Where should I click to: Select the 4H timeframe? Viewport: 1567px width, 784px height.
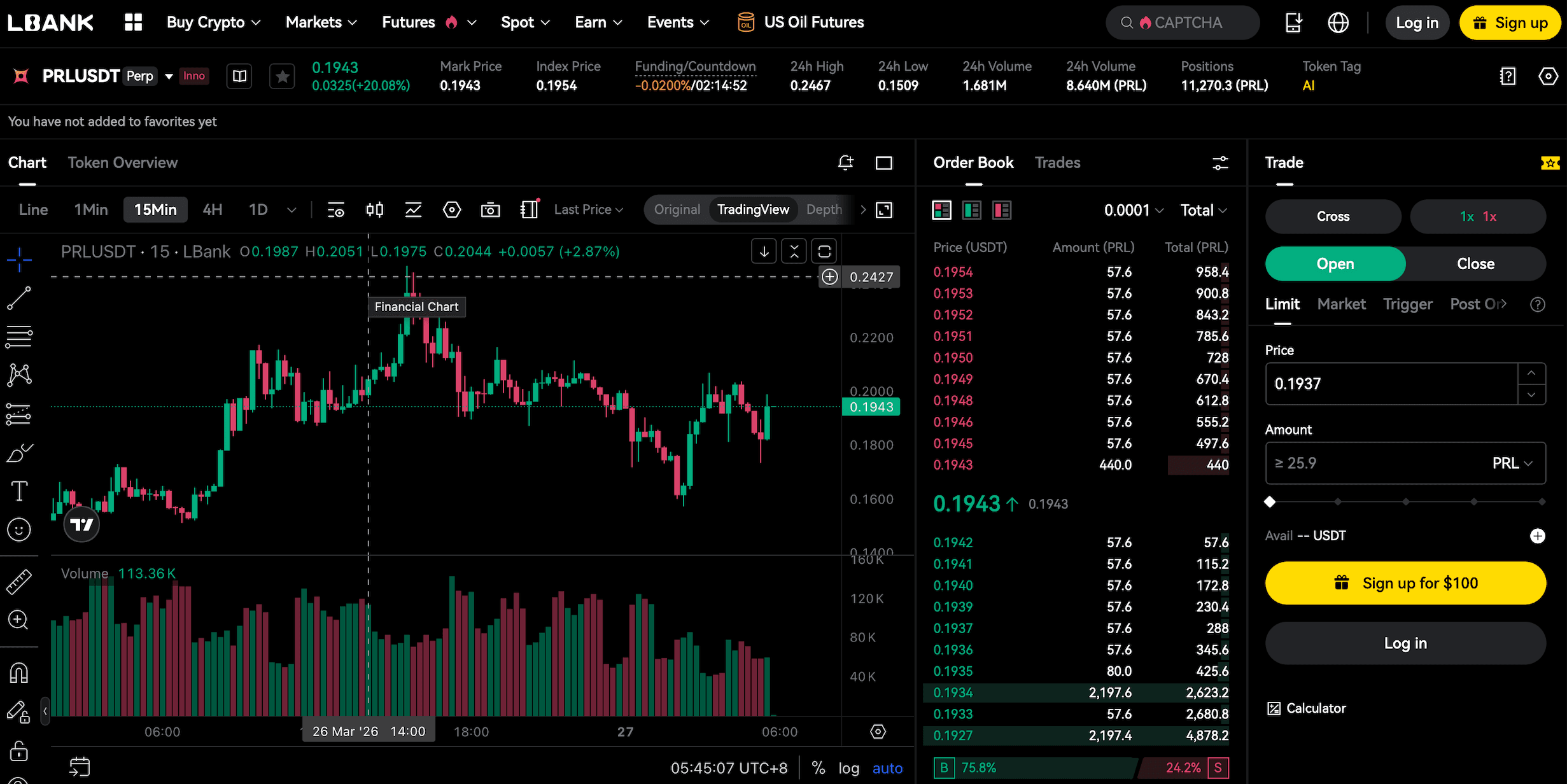click(x=213, y=209)
